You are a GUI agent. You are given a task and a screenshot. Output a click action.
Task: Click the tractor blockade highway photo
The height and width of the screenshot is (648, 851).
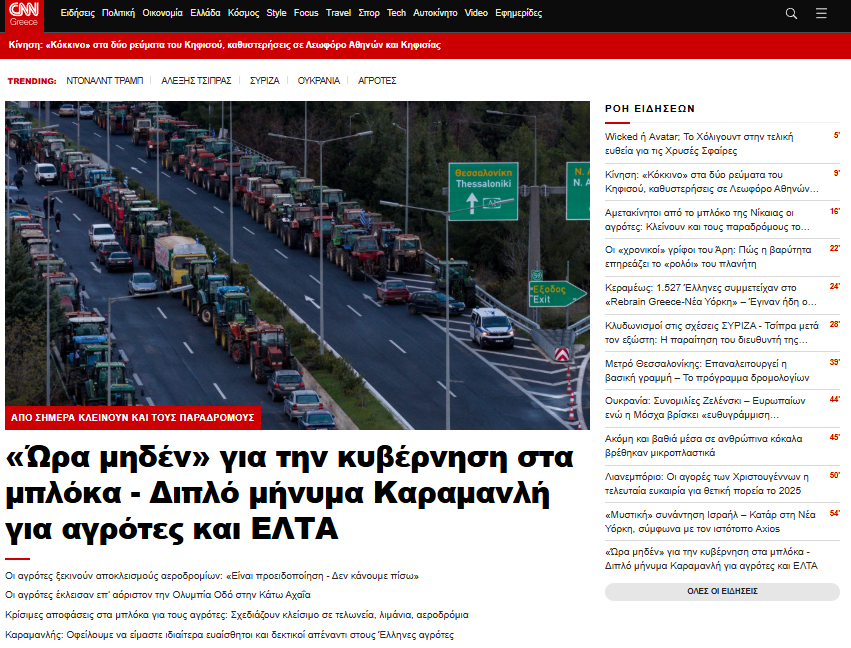pyautogui.click(x=297, y=250)
